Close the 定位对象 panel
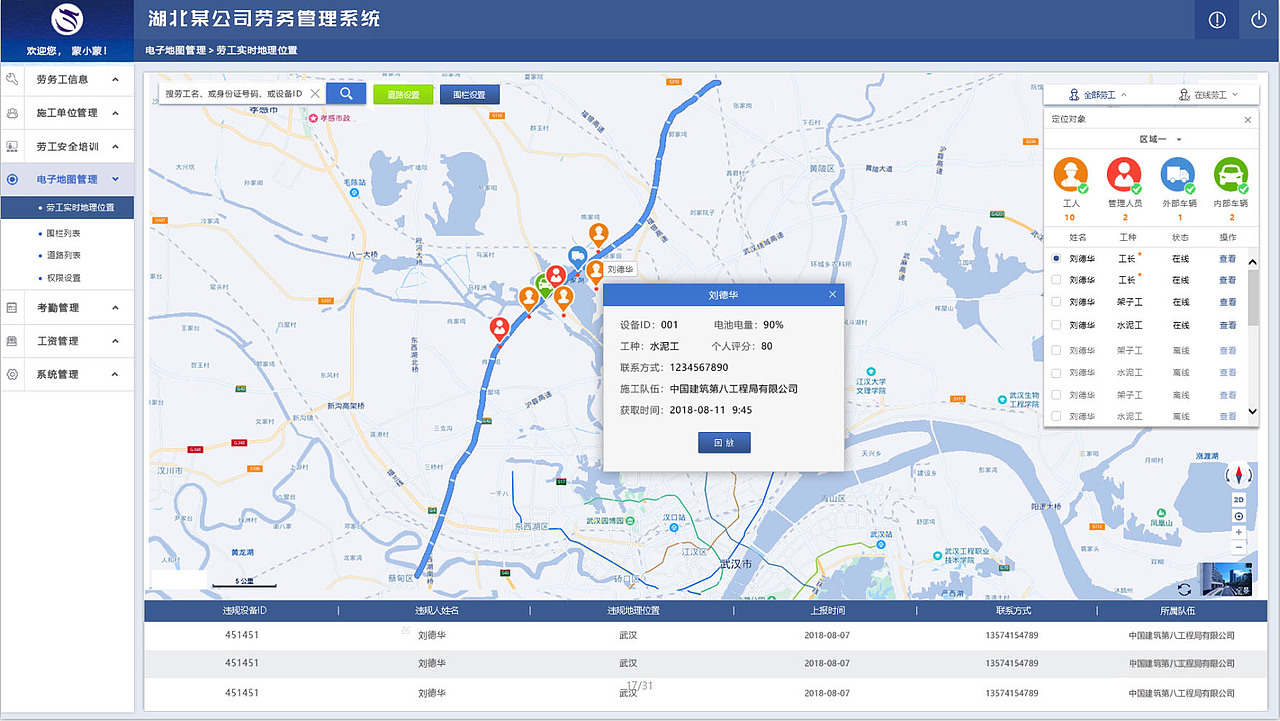This screenshot has width=1280, height=721. pos(1247,119)
